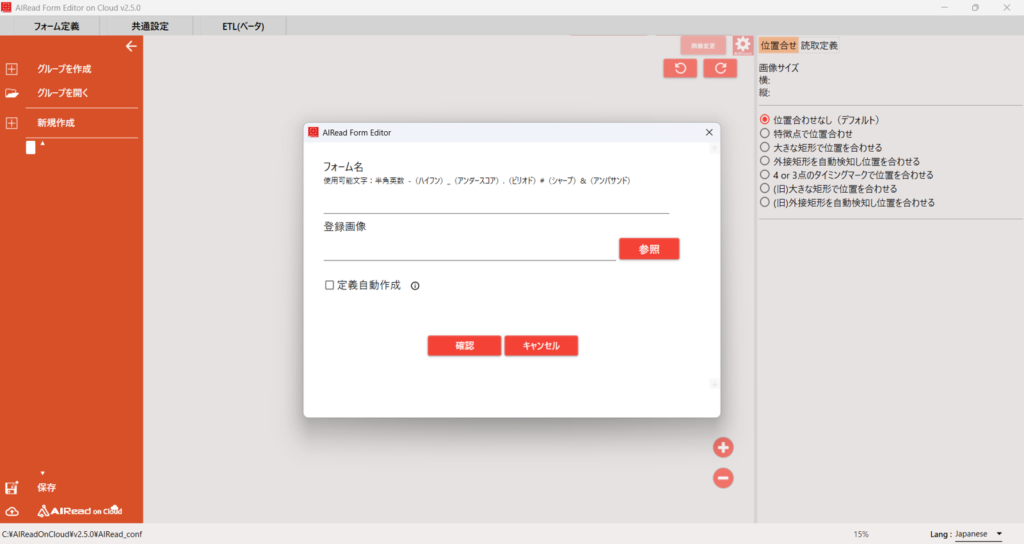1024x544 pixels.
Task: Click the フォーム名 text input field
Action: (x=496, y=203)
